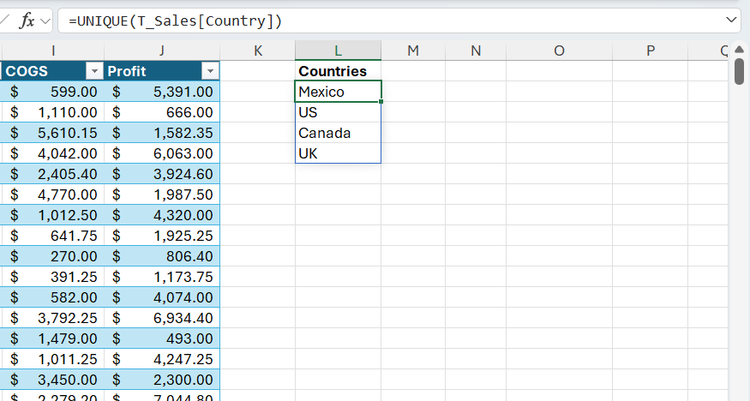This screenshot has width=750, height=401.
Task: Select the Countries header cell
Action: (338, 71)
